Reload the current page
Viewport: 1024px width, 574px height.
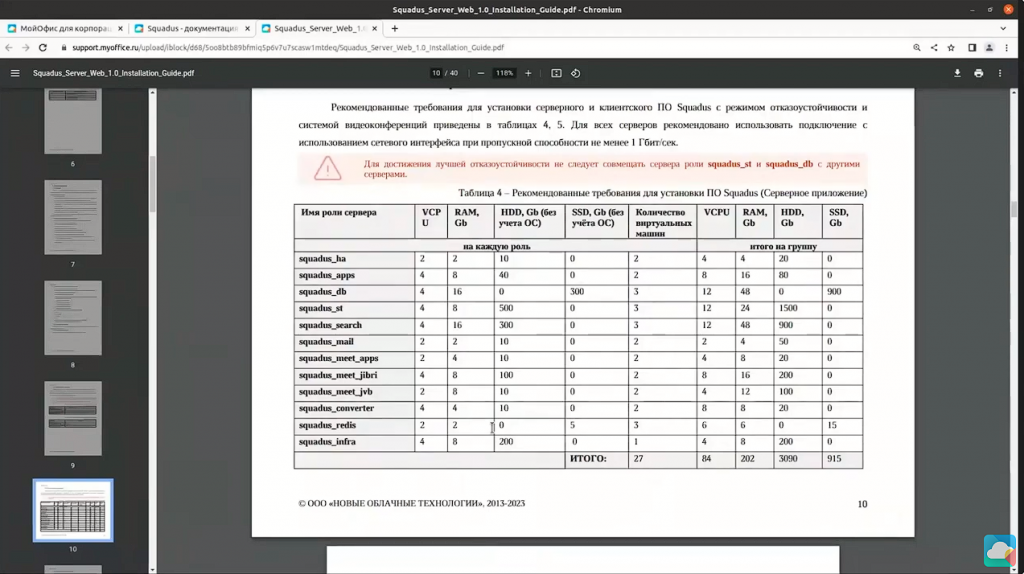43,48
